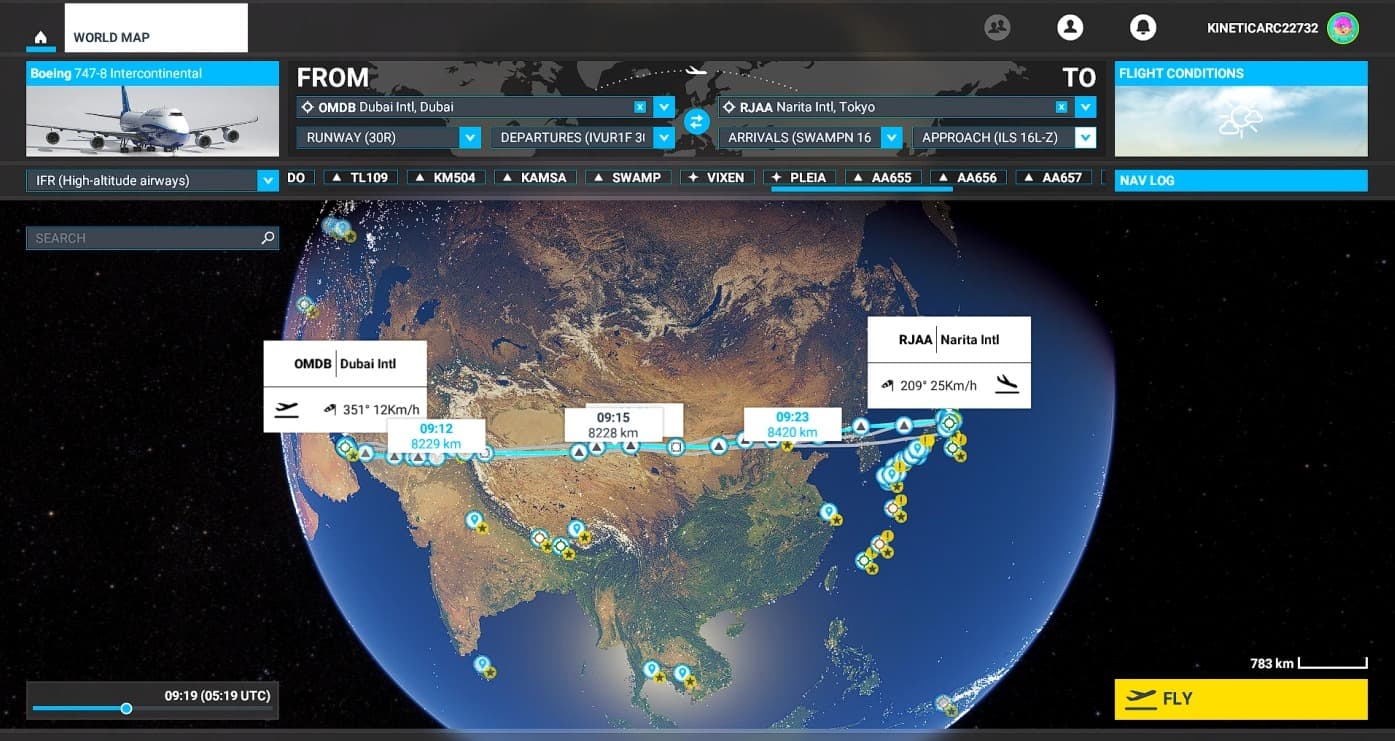Click the KINETICARC22732 avatar picture

coord(1343,28)
